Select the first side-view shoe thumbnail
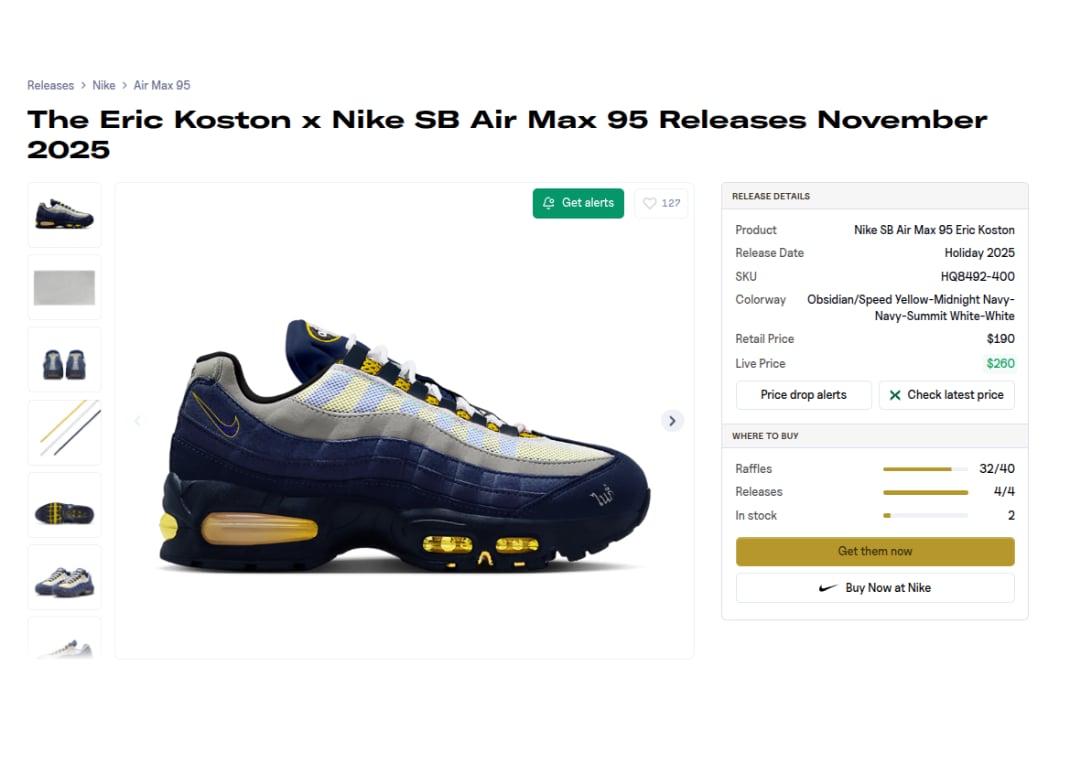The height and width of the screenshot is (760, 1070). pos(64,215)
